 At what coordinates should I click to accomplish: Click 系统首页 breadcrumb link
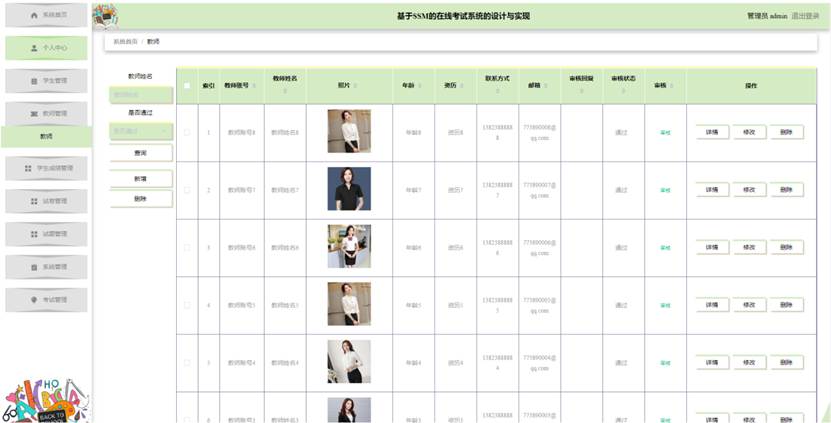125,41
